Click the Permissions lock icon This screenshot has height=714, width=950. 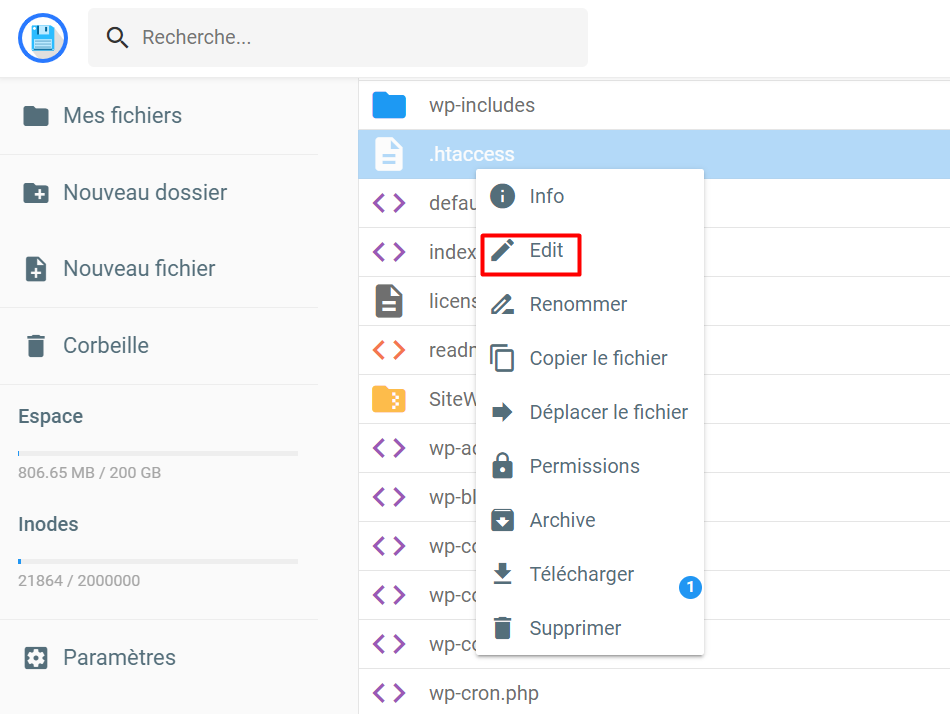tap(502, 465)
